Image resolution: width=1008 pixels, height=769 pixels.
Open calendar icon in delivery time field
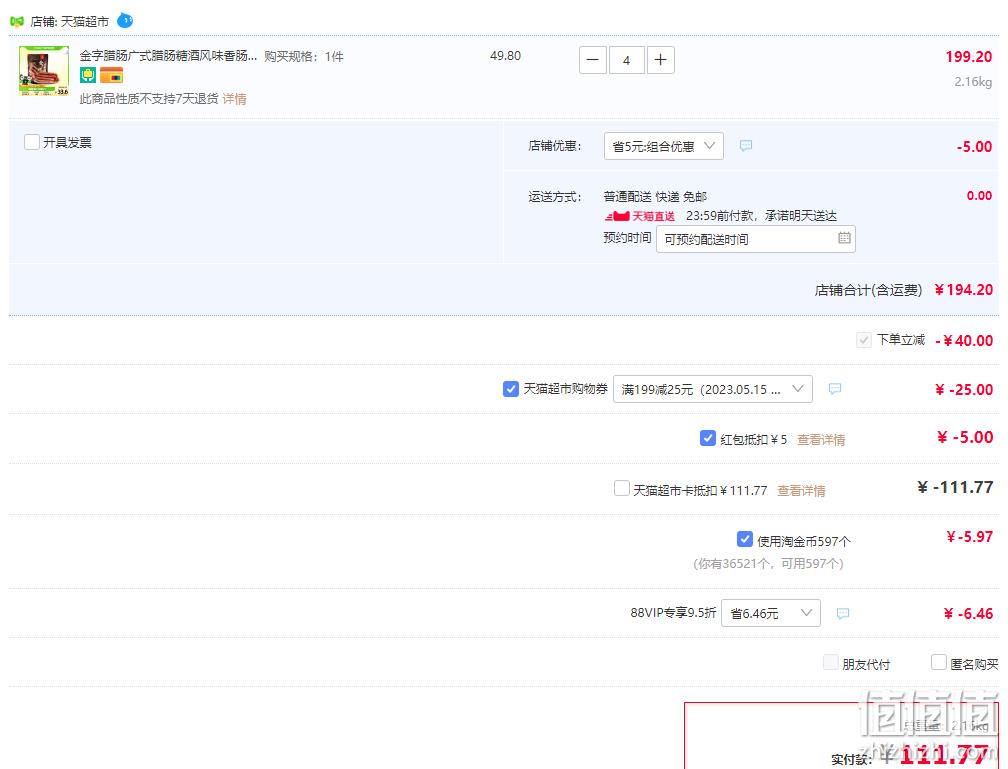(x=844, y=238)
